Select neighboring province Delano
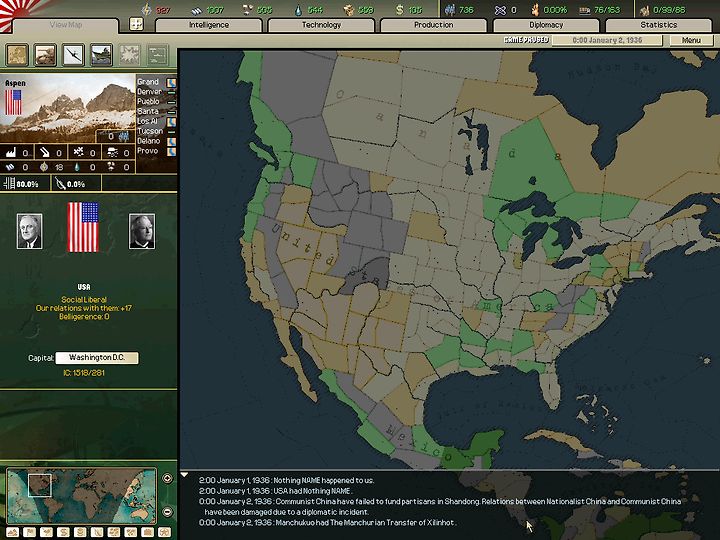Image resolution: width=720 pixels, height=540 pixels. (x=156, y=141)
